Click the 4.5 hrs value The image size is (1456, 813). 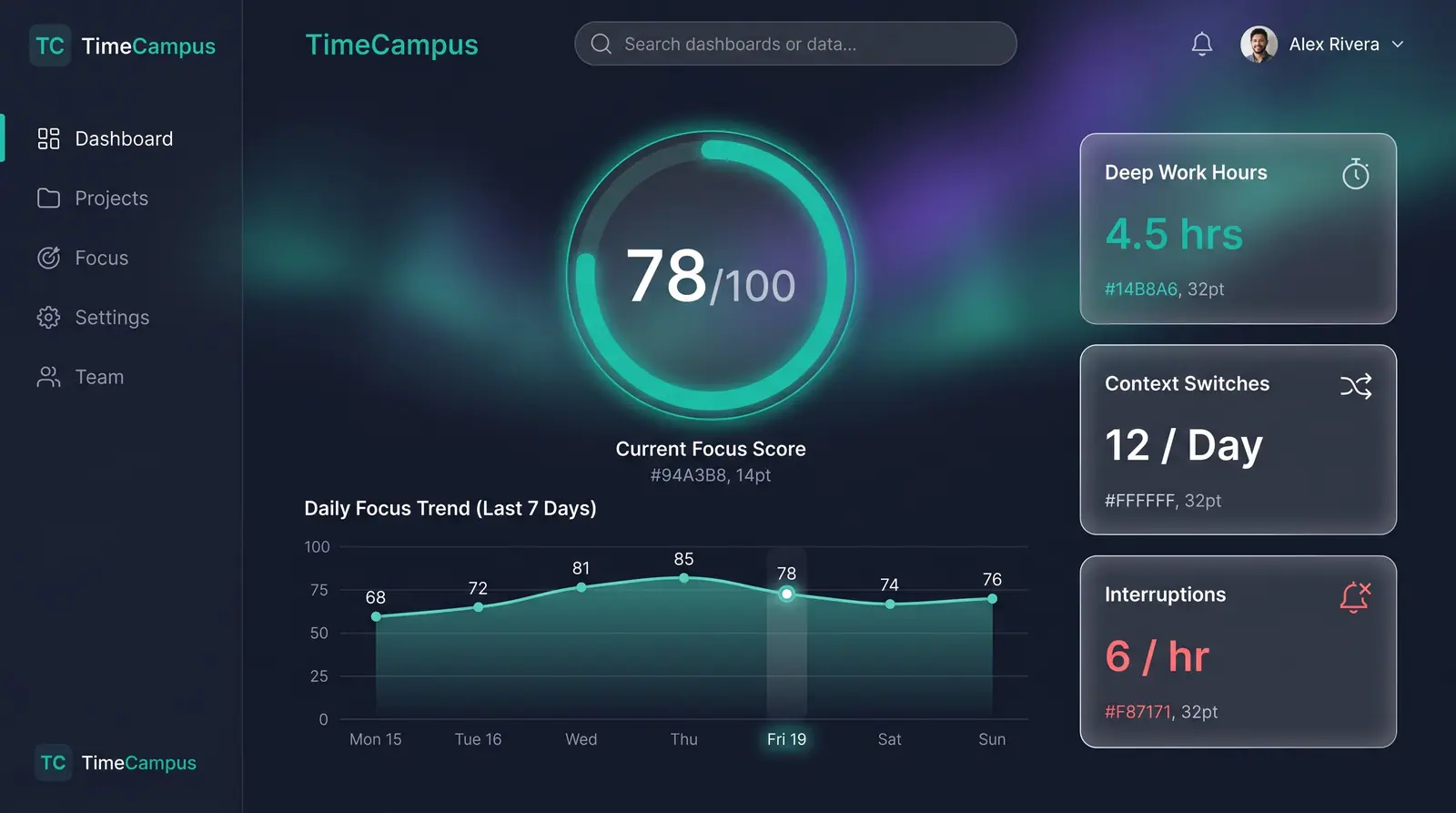coord(1174,234)
